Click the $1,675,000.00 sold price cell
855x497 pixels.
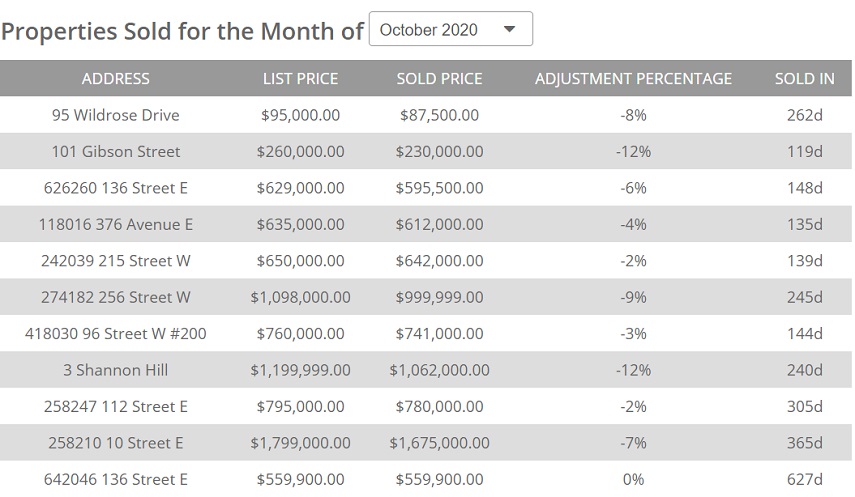coord(439,443)
